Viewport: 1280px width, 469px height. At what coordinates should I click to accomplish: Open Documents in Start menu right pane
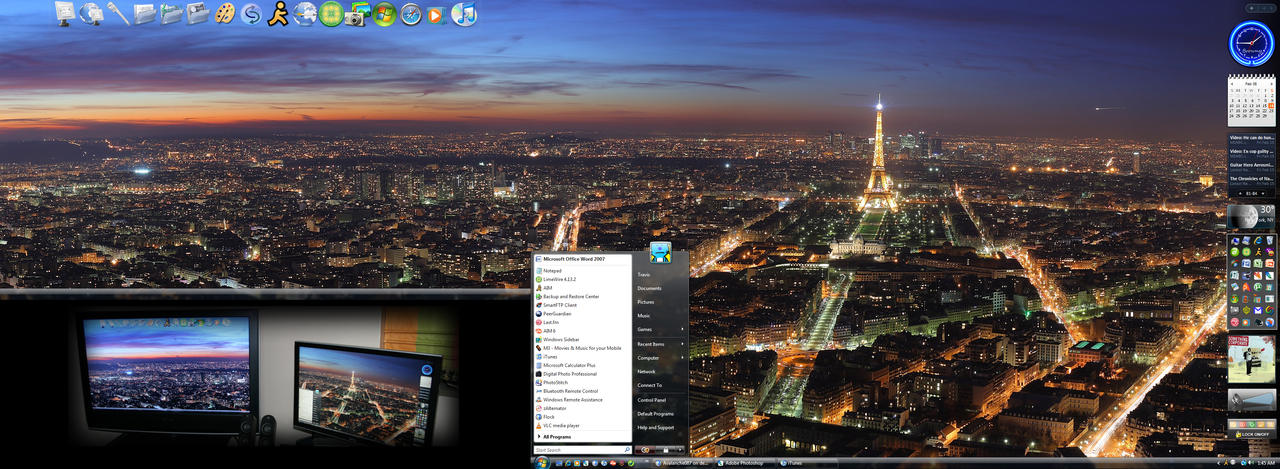click(650, 288)
